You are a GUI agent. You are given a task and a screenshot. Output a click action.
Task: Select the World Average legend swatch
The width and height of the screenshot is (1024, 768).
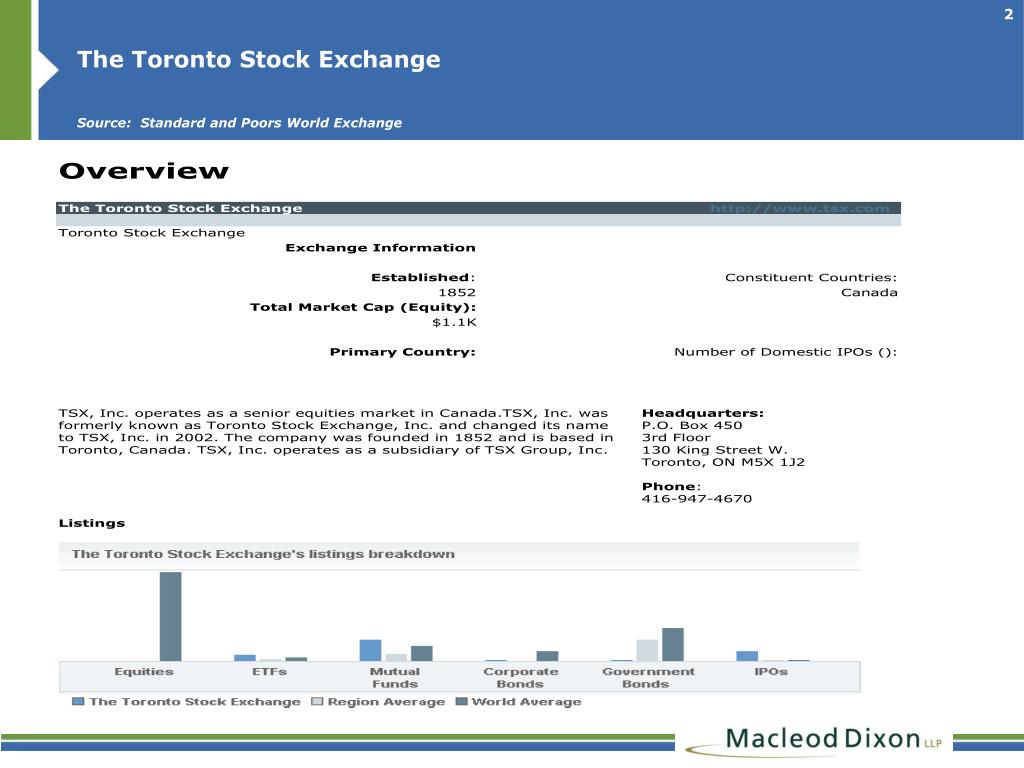[461, 701]
